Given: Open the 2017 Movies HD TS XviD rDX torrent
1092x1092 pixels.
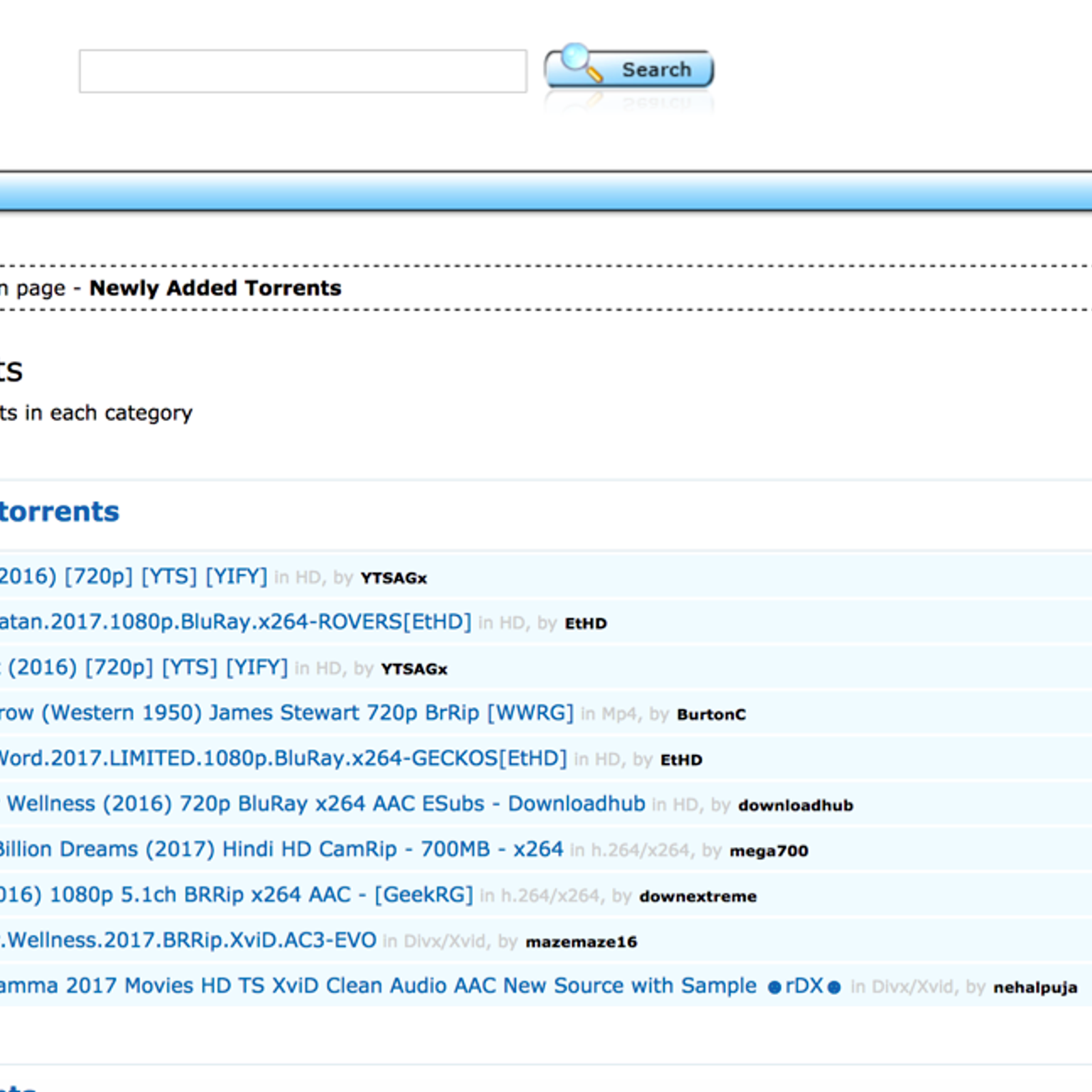Looking at the screenshot, I should coord(420,986).
